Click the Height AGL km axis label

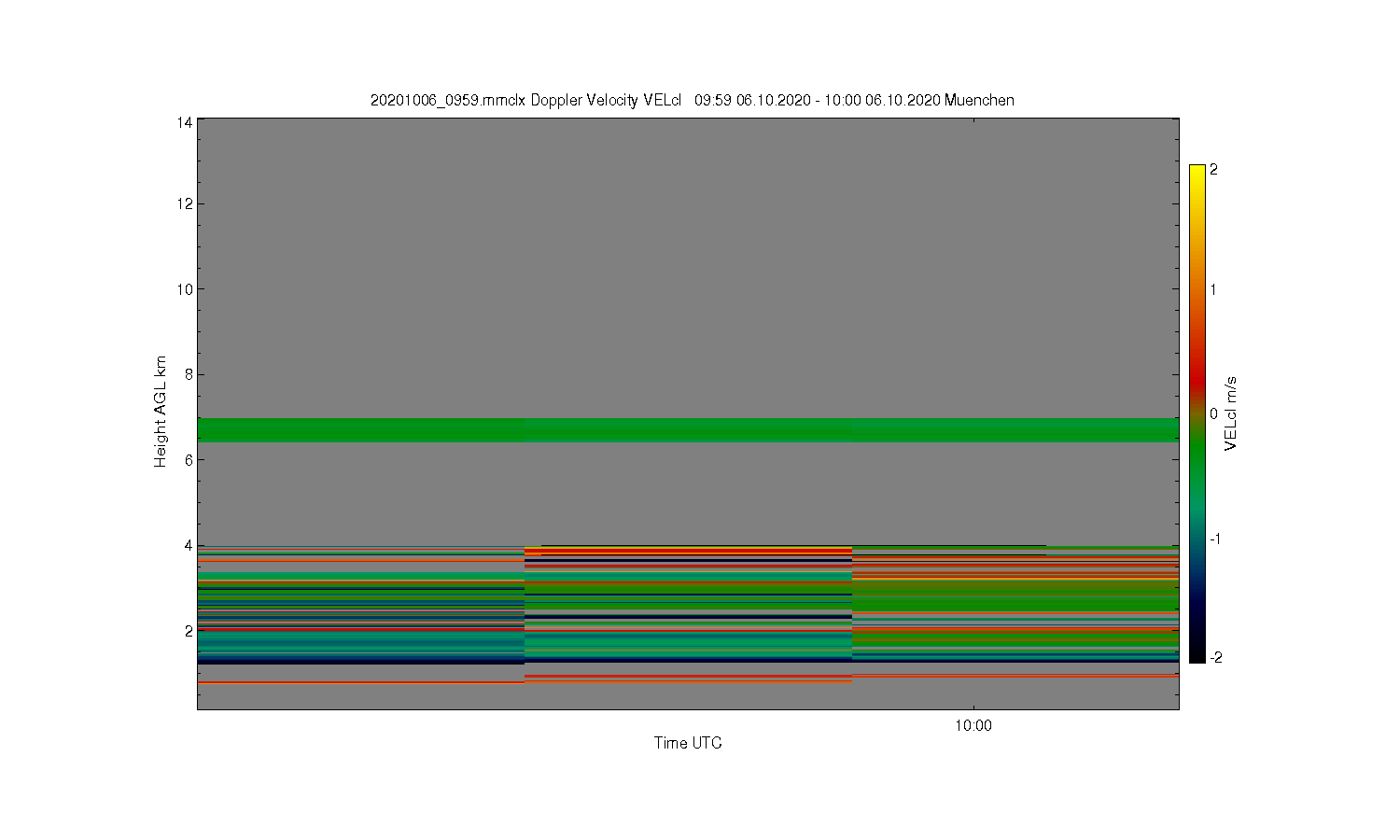[x=161, y=412]
